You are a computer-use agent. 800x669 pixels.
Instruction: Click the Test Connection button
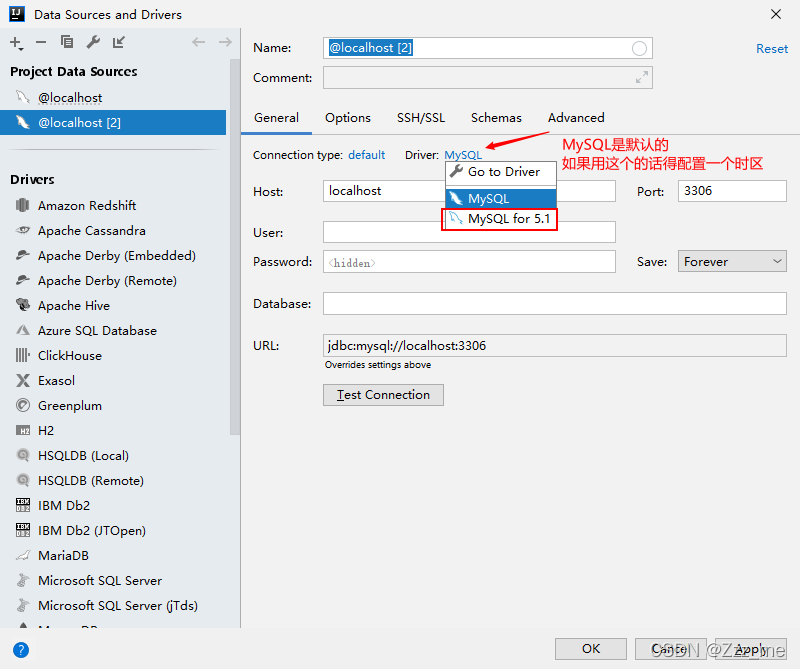pos(383,395)
